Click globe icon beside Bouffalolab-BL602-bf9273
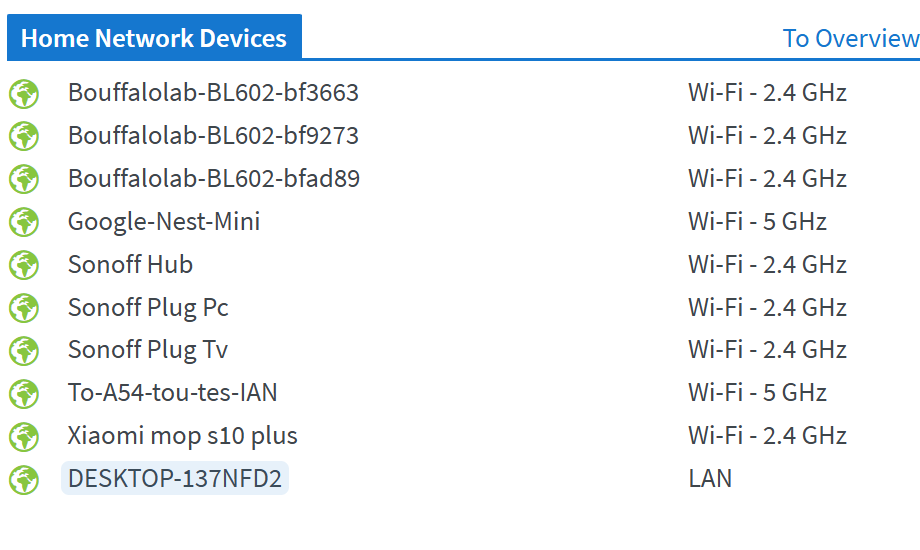The width and height of the screenshot is (920, 550). (24, 137)
